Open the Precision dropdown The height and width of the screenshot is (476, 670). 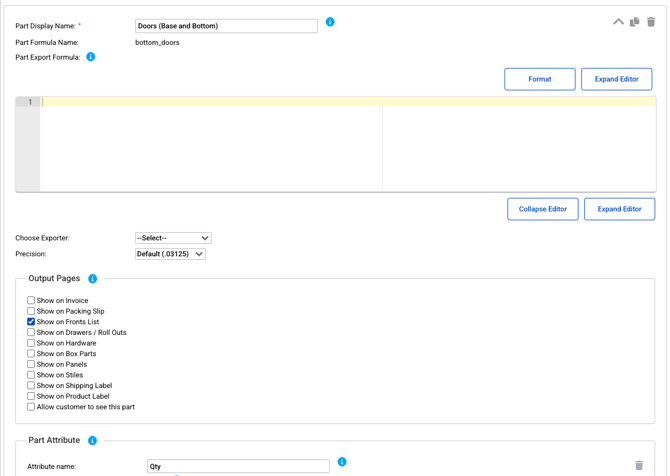pyautogui.click(x=170, y=254)
